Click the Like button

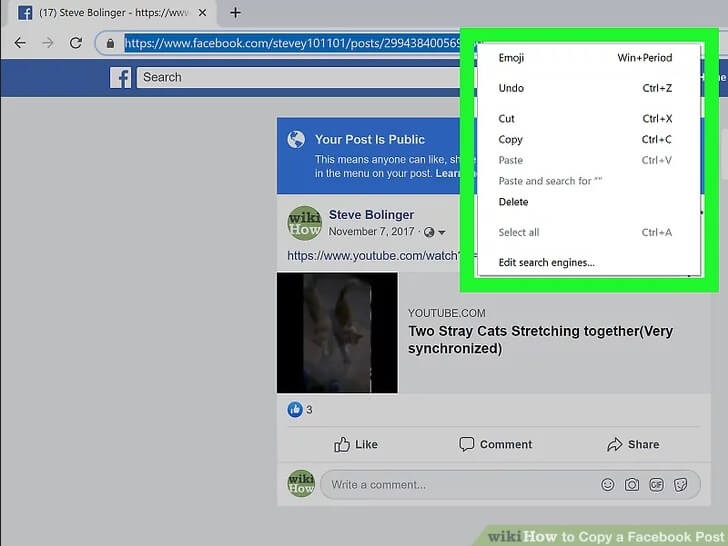point(356,444)
